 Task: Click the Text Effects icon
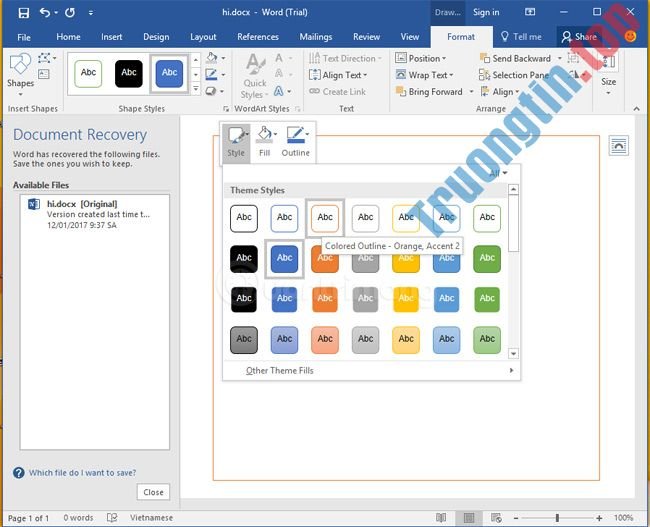(279, 91)
